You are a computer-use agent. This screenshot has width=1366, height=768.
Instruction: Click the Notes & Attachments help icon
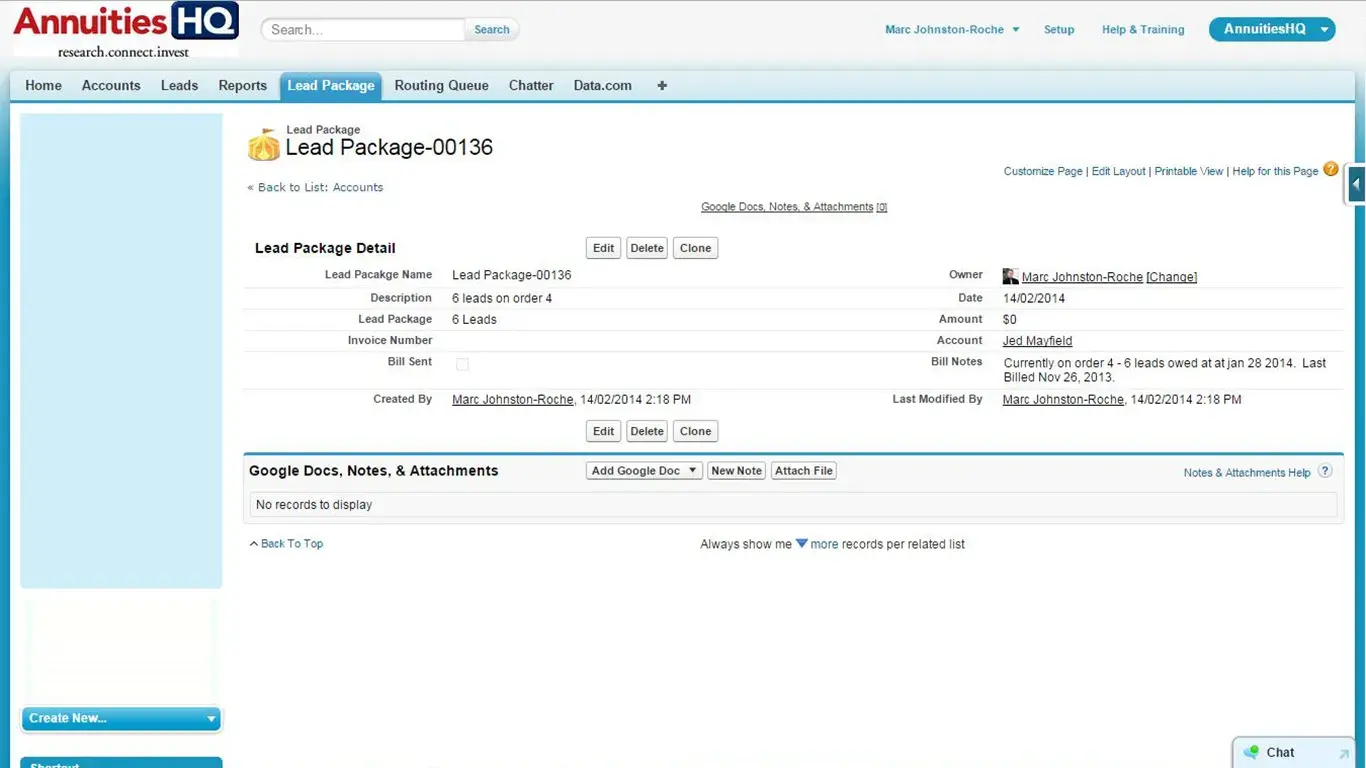click(1325, 471)
